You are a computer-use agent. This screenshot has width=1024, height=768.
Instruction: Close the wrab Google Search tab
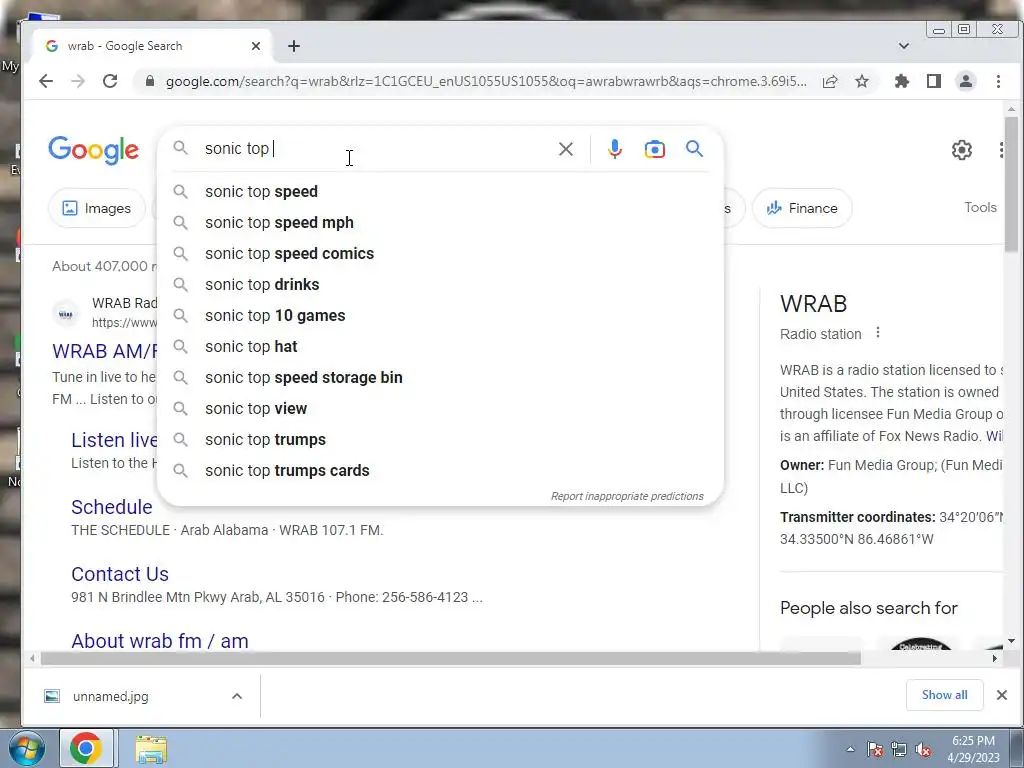pos(256,46)
